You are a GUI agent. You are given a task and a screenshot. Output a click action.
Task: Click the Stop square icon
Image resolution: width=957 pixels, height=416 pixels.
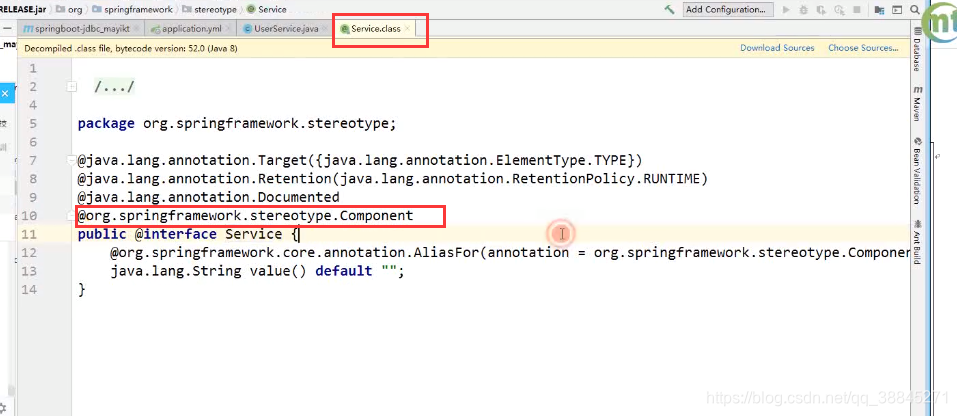[857, 10]
